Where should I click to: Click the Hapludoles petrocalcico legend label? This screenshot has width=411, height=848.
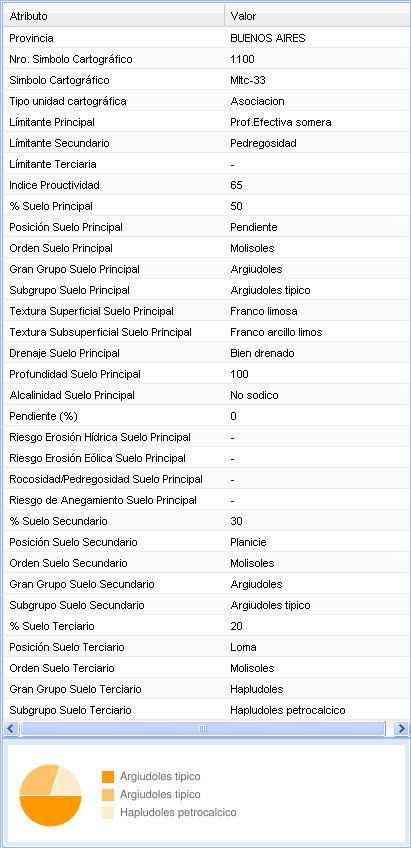178,812
